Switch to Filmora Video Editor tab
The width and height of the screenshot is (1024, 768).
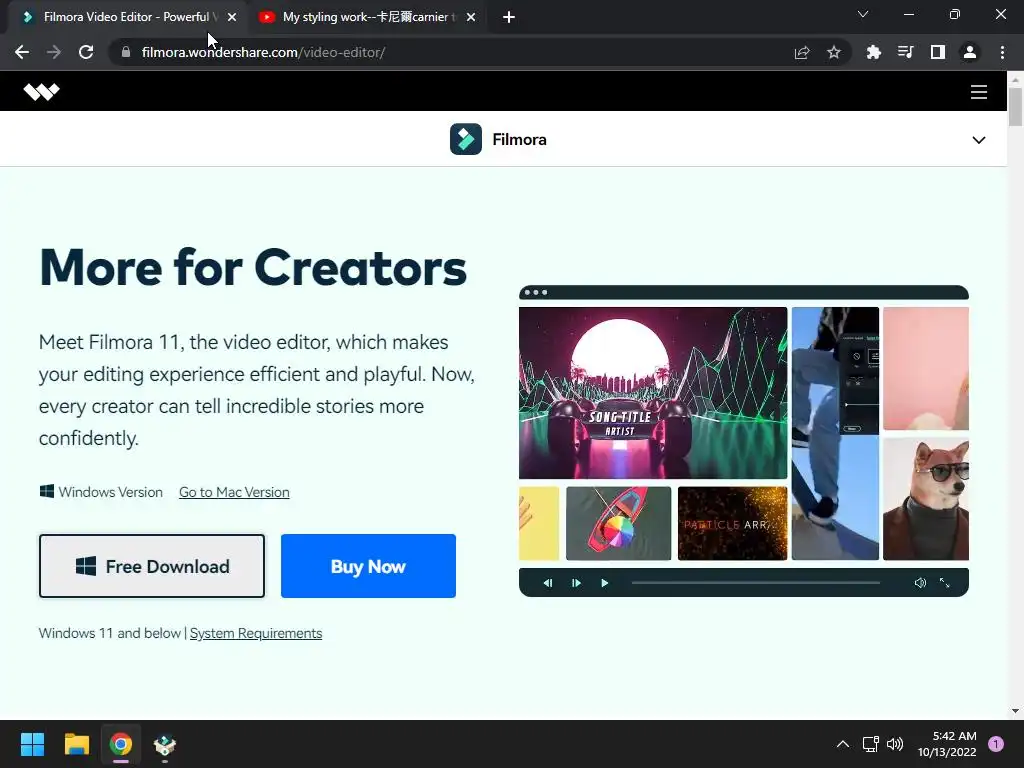tap(125, 17)
